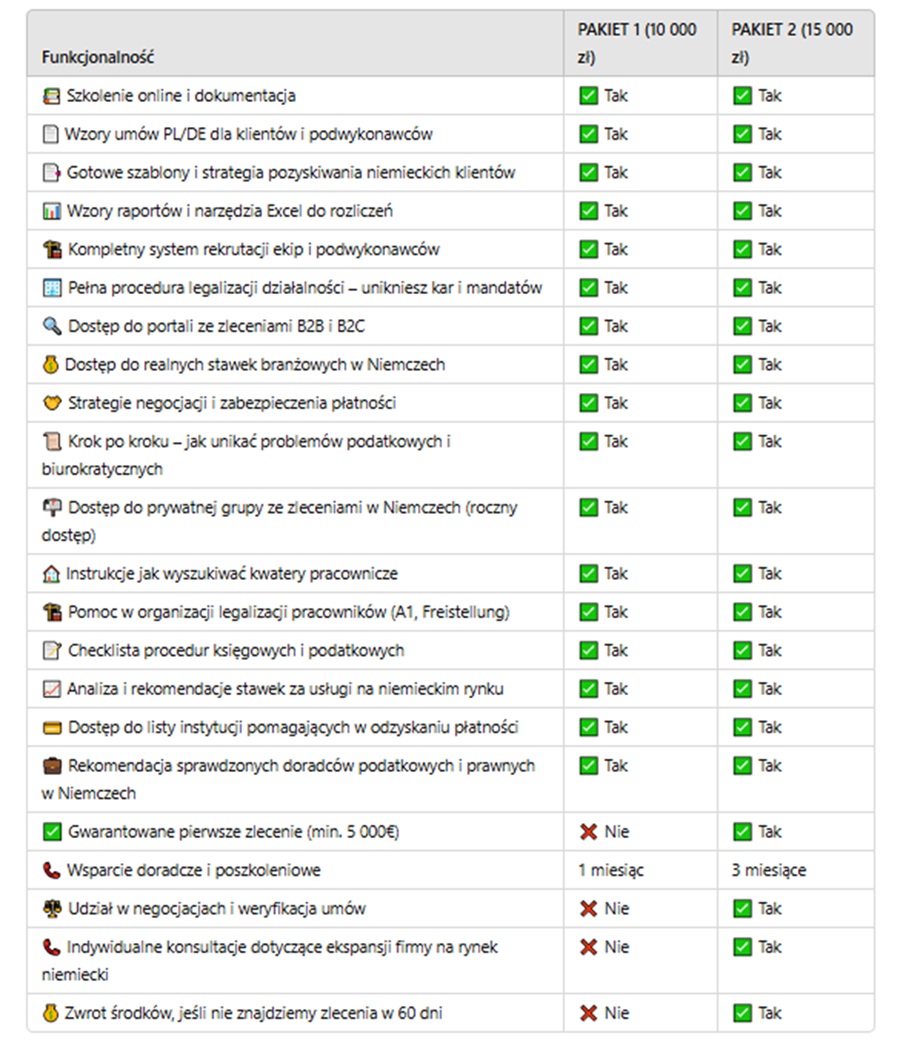Viewport: 903px width, 1045px height.
Task: Click Pakiet 1 red cross for Gwarantowane pierwsze zlecenie
Action: [x=588, y=832]
